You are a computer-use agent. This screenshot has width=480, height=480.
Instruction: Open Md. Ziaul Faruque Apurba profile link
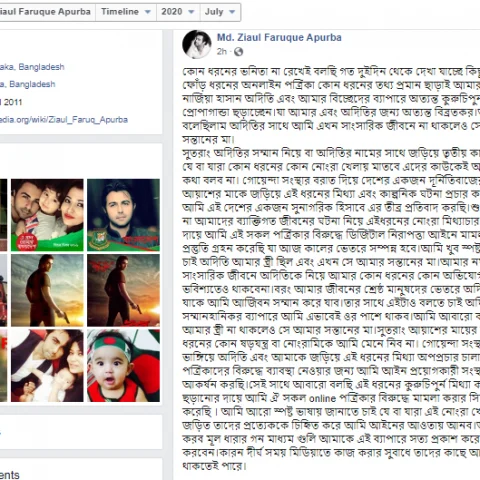279,37
